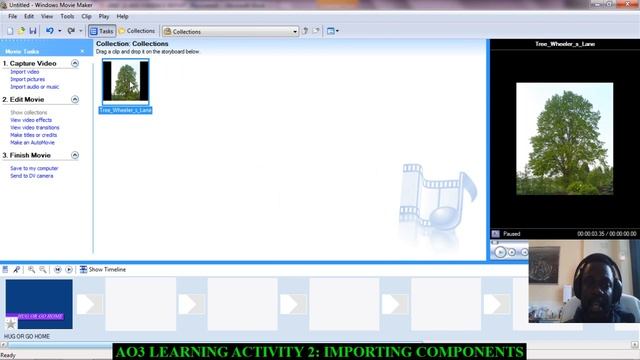Save project with the floppy disk icon

tap(33, 31)
